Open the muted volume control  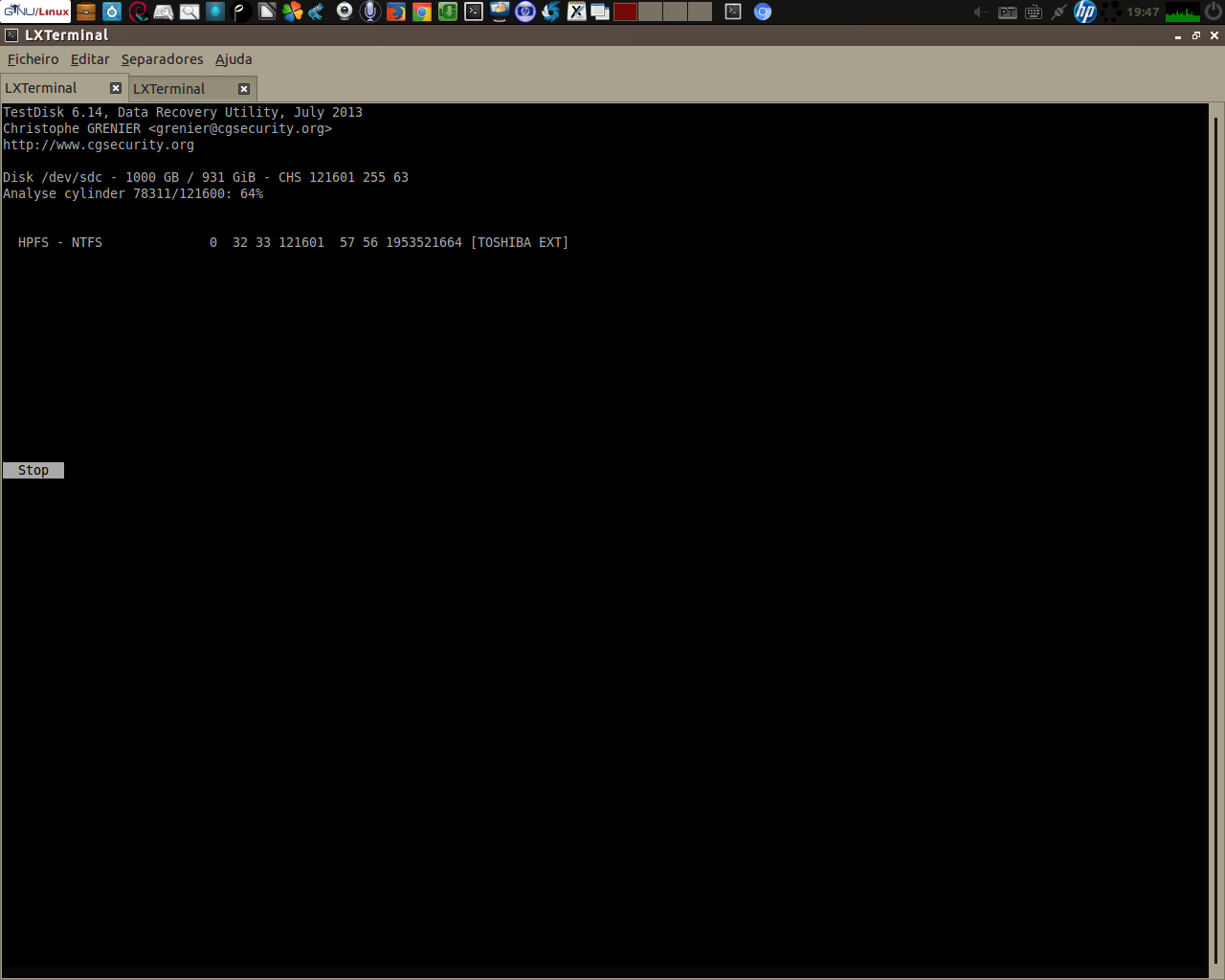pyautogui.click(x=981, y=11)
